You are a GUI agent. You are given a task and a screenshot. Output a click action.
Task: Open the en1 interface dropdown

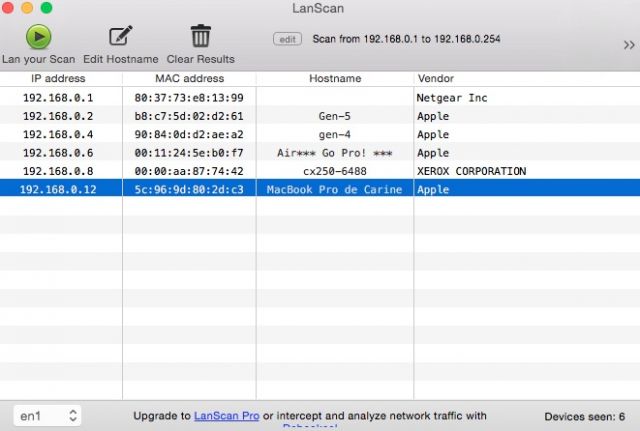click(47, 414)
